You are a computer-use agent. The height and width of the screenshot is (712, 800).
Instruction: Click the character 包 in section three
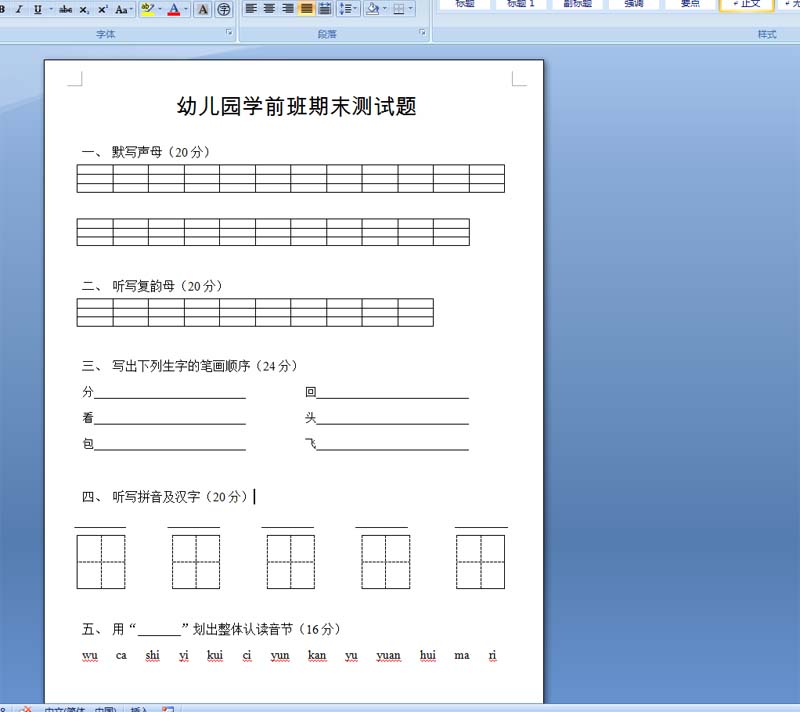(88, 444)
